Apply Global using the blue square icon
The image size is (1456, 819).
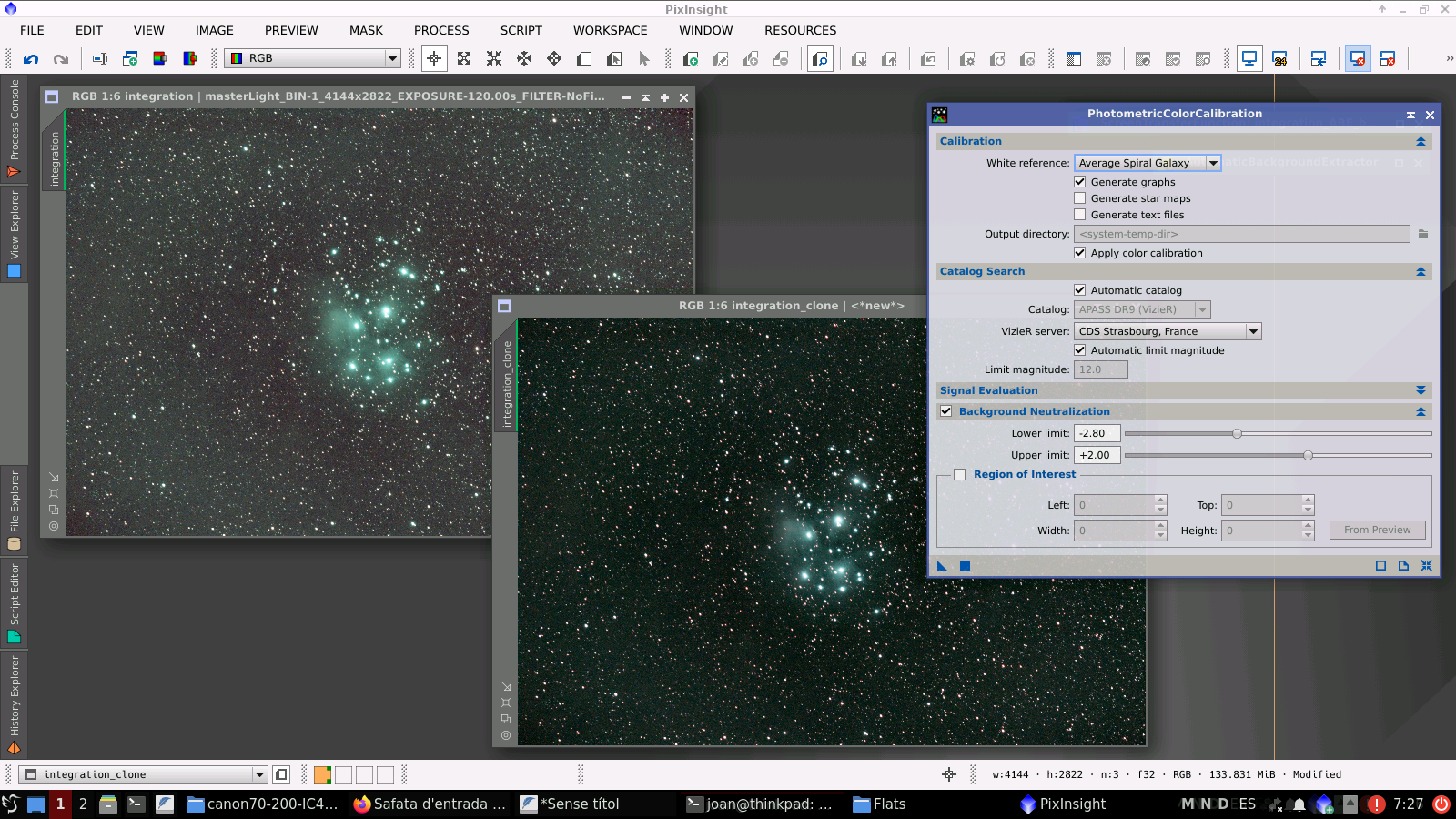click(x=964, y=565)
